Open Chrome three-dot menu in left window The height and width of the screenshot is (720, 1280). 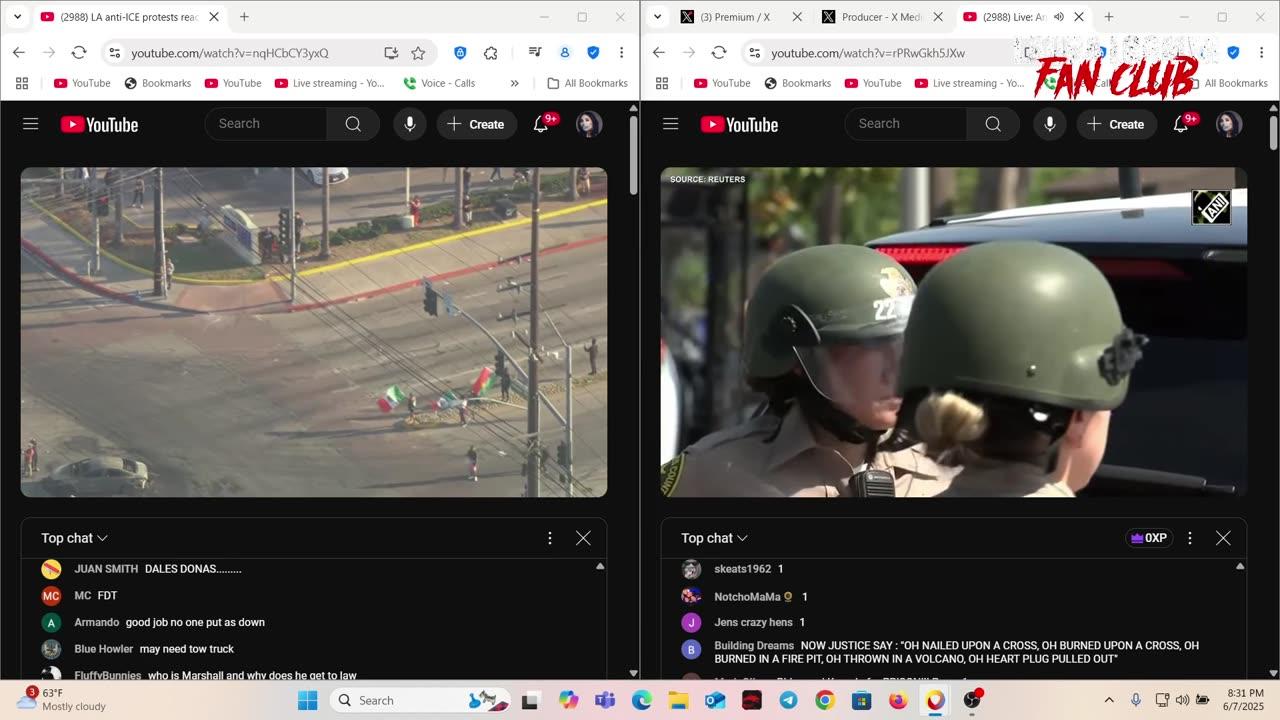click(x=621, y=53)
